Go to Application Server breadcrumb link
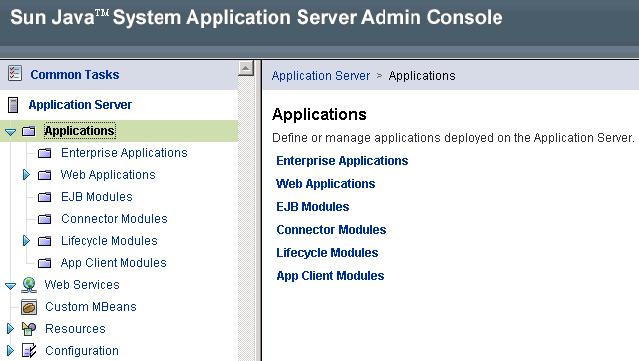 321,76
